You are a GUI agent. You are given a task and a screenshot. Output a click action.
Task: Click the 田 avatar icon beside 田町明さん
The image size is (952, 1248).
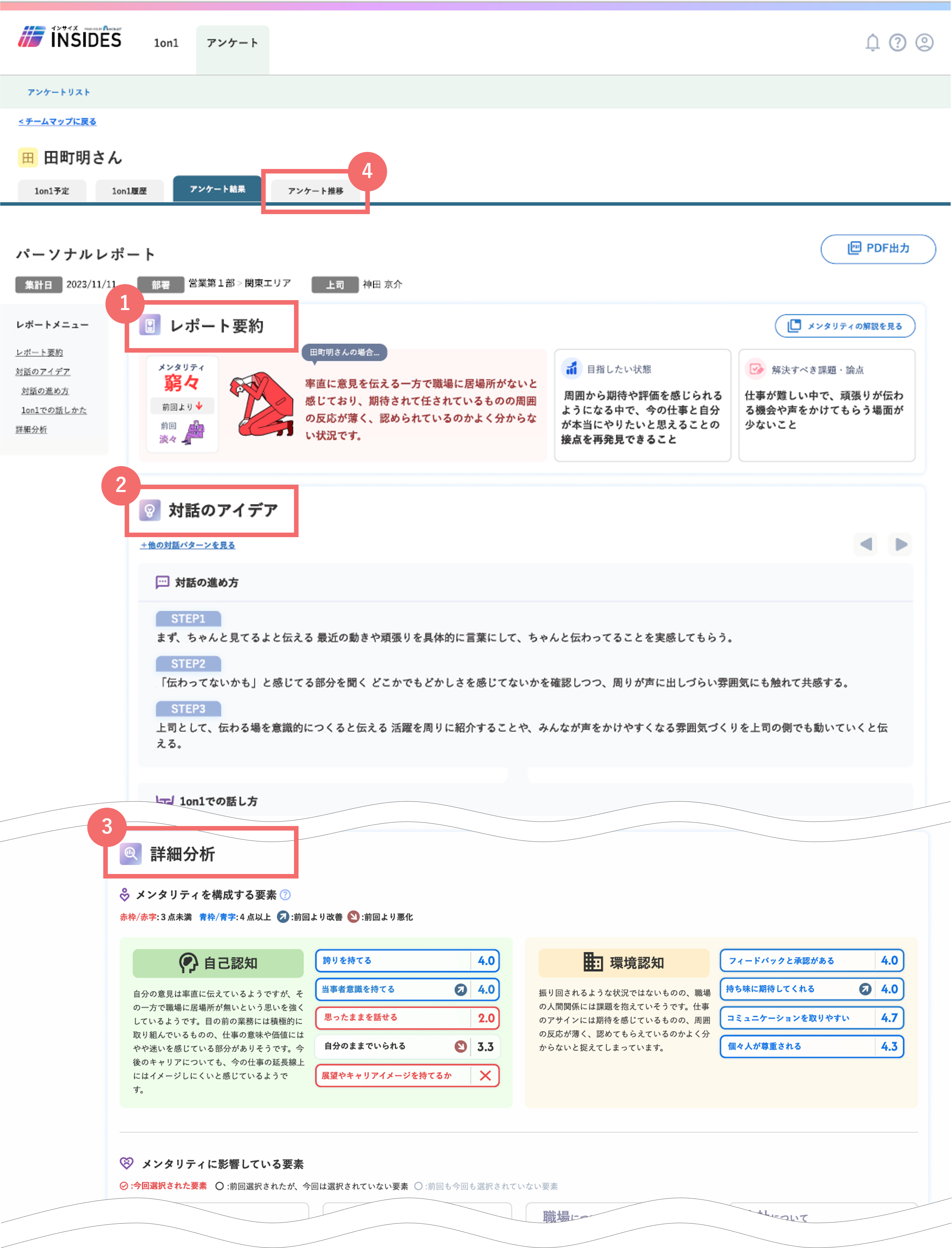(x=28, y=158)
